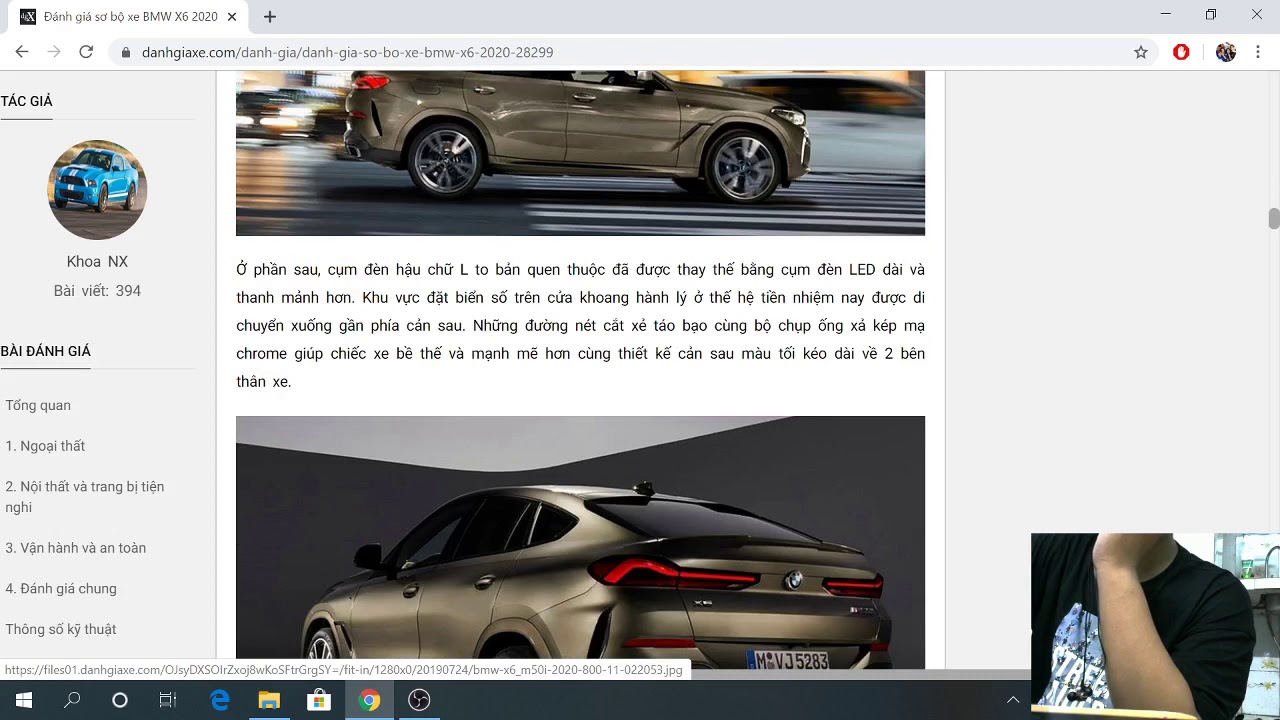
Task: Open author Khoa NX profile link
Action: click(97, 262)
